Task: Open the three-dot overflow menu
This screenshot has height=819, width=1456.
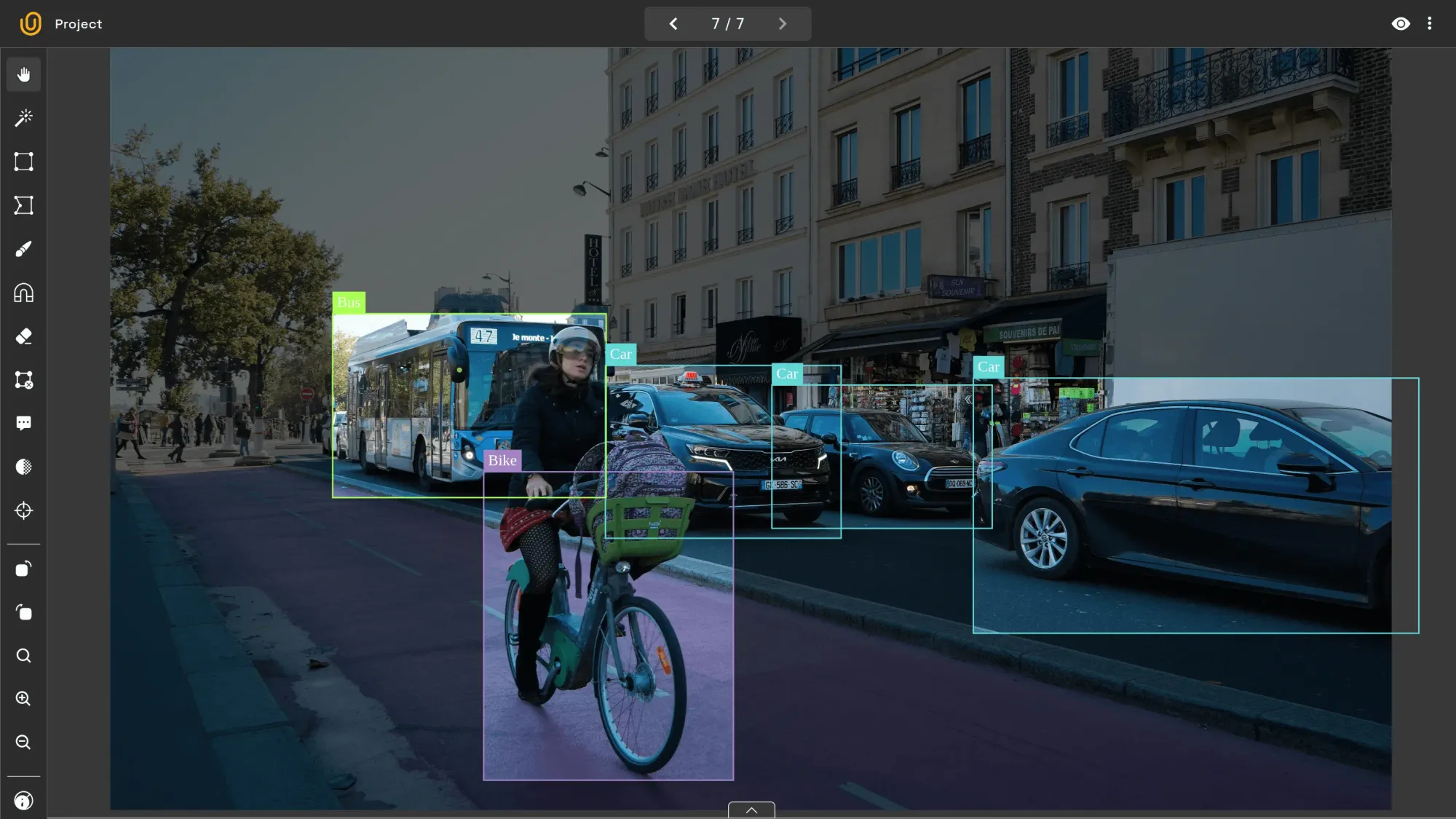Action: pos(1429,23)
